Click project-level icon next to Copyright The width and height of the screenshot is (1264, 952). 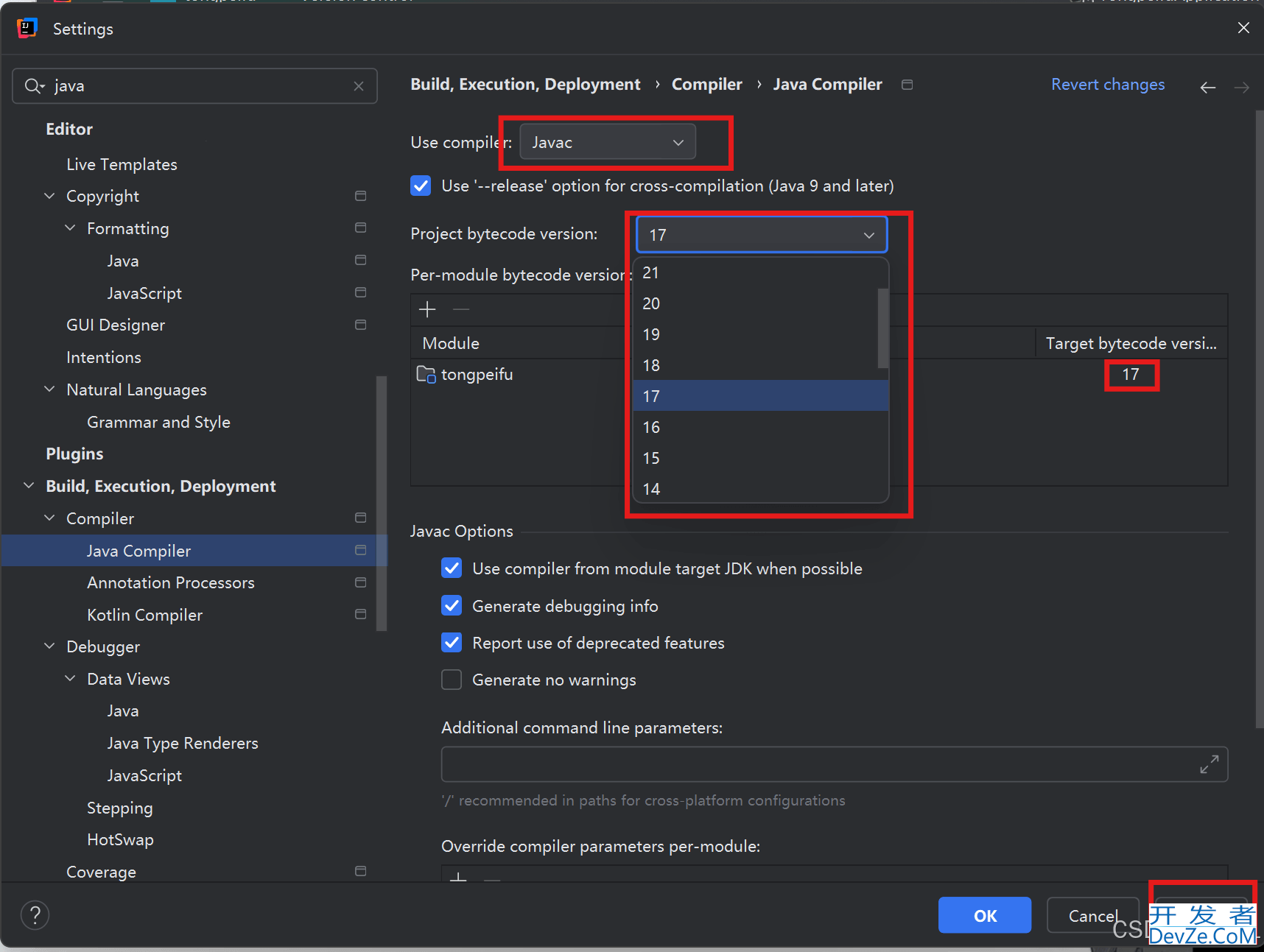[360, 196]
